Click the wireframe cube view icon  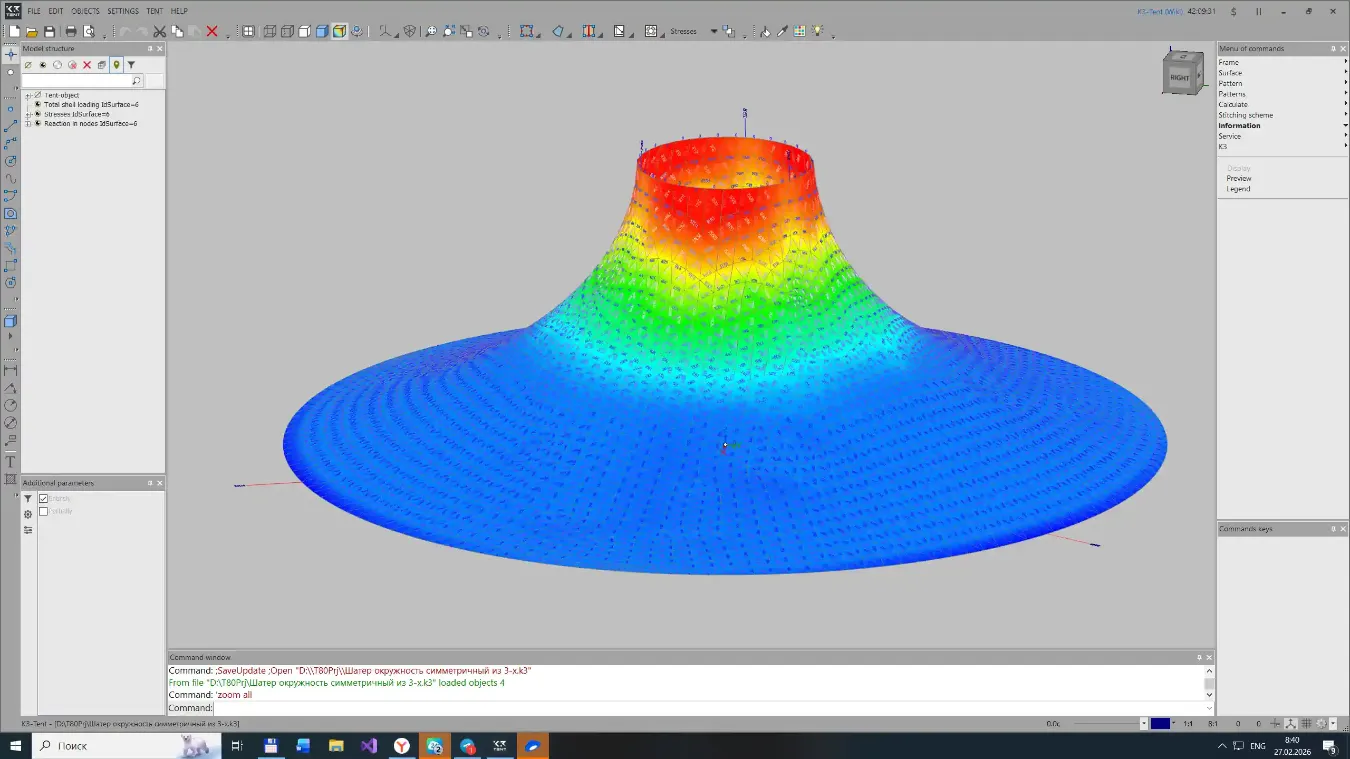pos(270,32)
